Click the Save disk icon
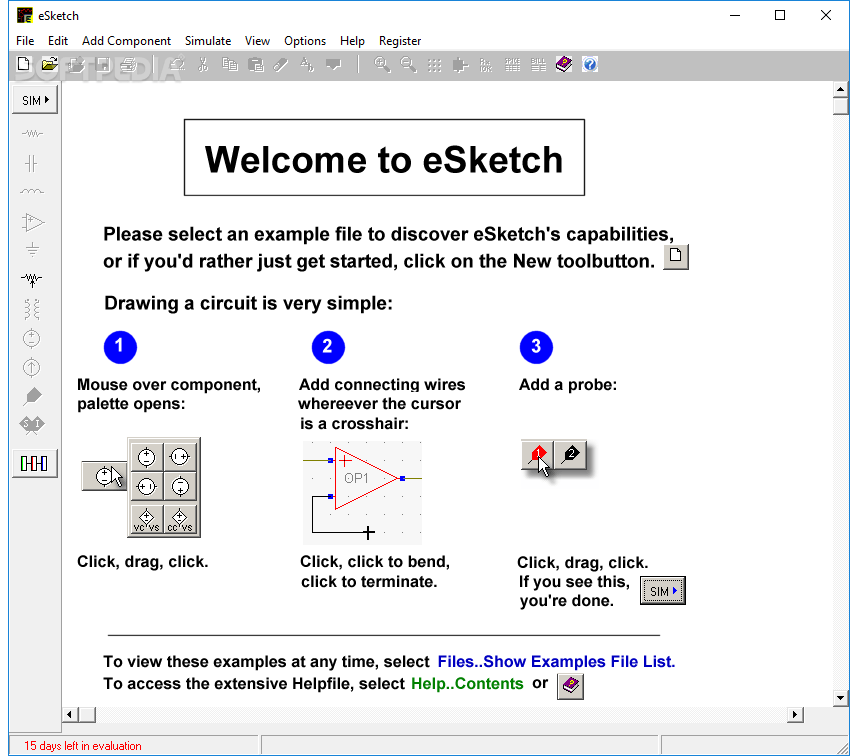 point(102,65)
